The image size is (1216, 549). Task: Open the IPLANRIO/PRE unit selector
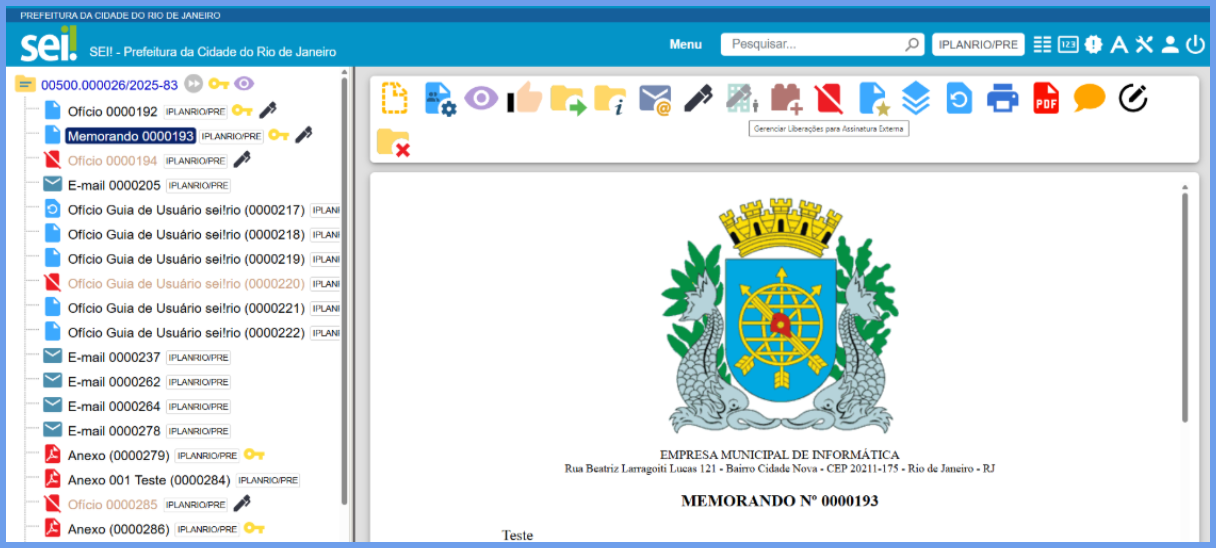pyautogui.click(x=978, y=44)
